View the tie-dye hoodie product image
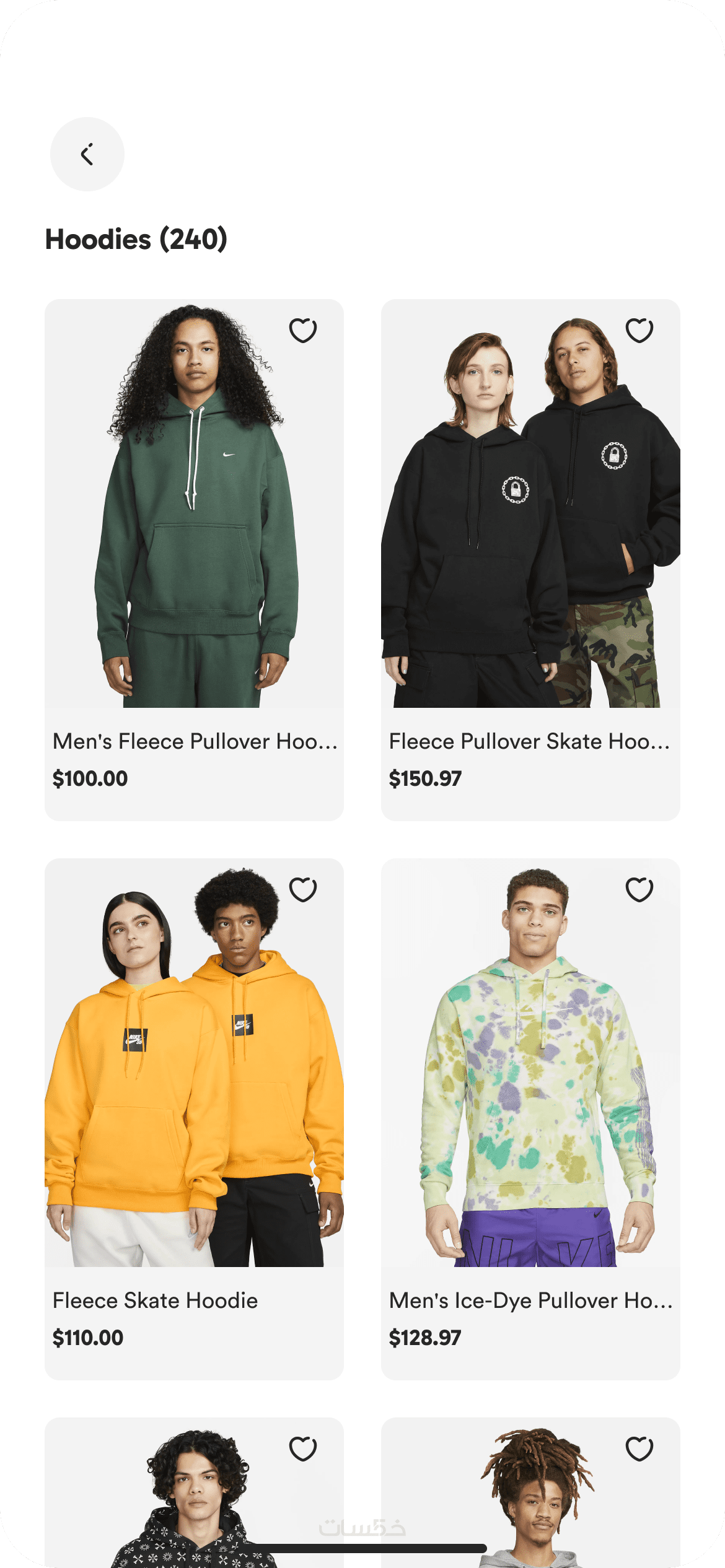This screenshot has height=1568, width=725. click(530, 1063)
